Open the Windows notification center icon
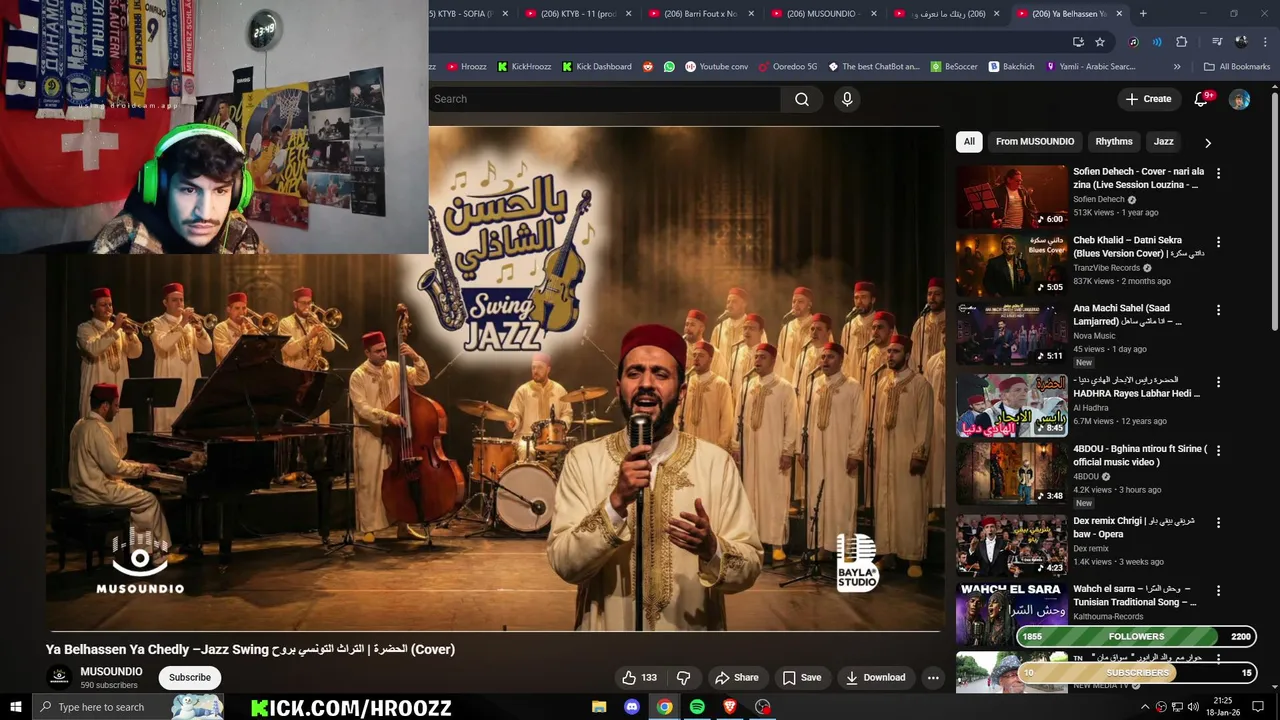1280x720 pixels. coord(1258,707)
